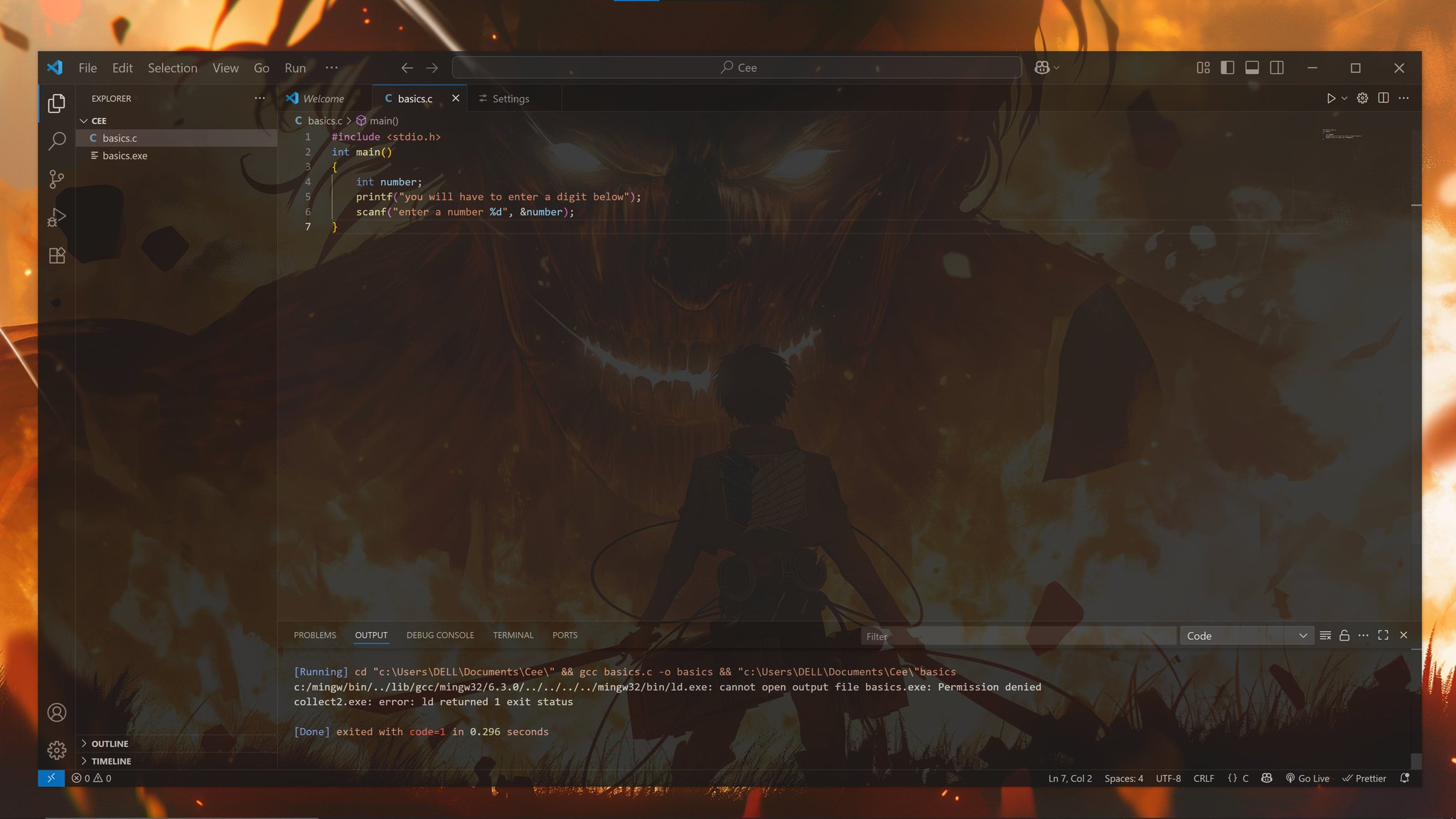1456x819 pixels.
Task: Select basics.exe in the Explorer
Action: coord(176,156)
